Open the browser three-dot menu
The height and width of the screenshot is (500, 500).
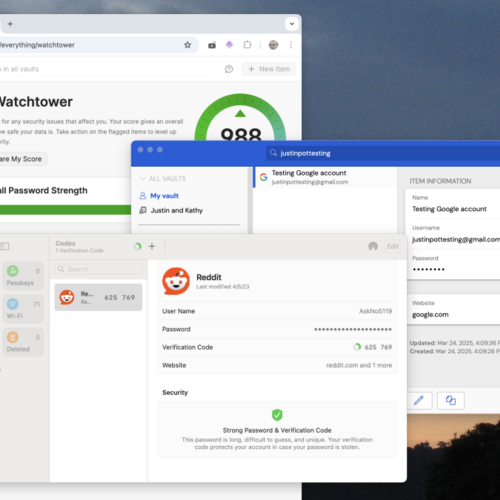(291, 45)
